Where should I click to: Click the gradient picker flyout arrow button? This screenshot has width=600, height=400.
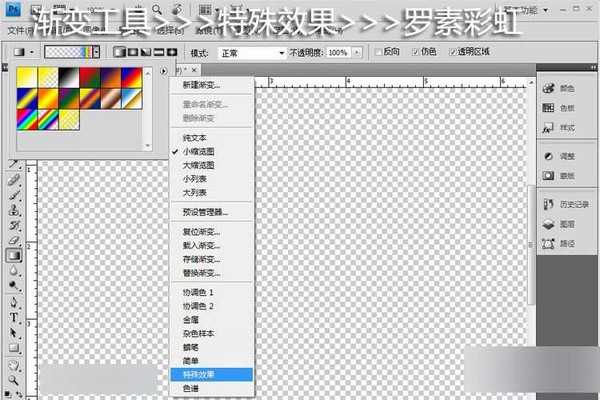click(162, 72)
